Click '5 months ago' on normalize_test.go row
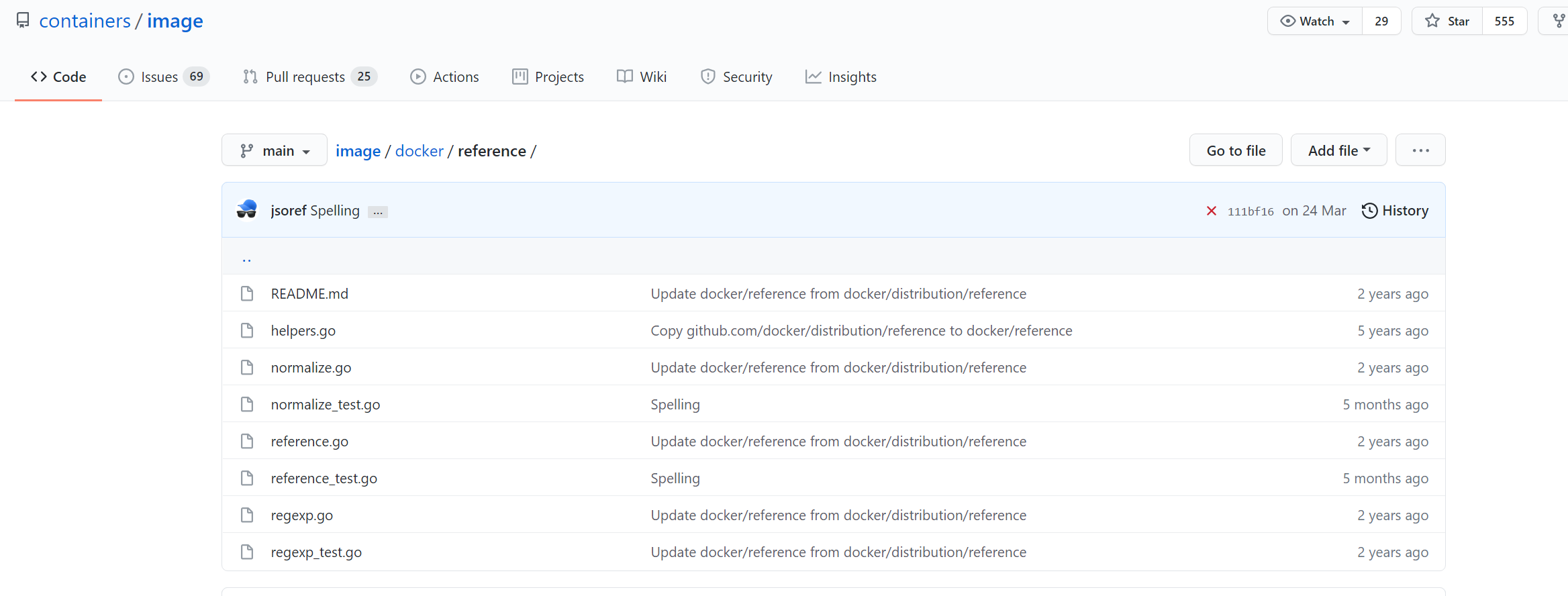This screenshot has height=596, width=1568. click(x=1385, y=404)
